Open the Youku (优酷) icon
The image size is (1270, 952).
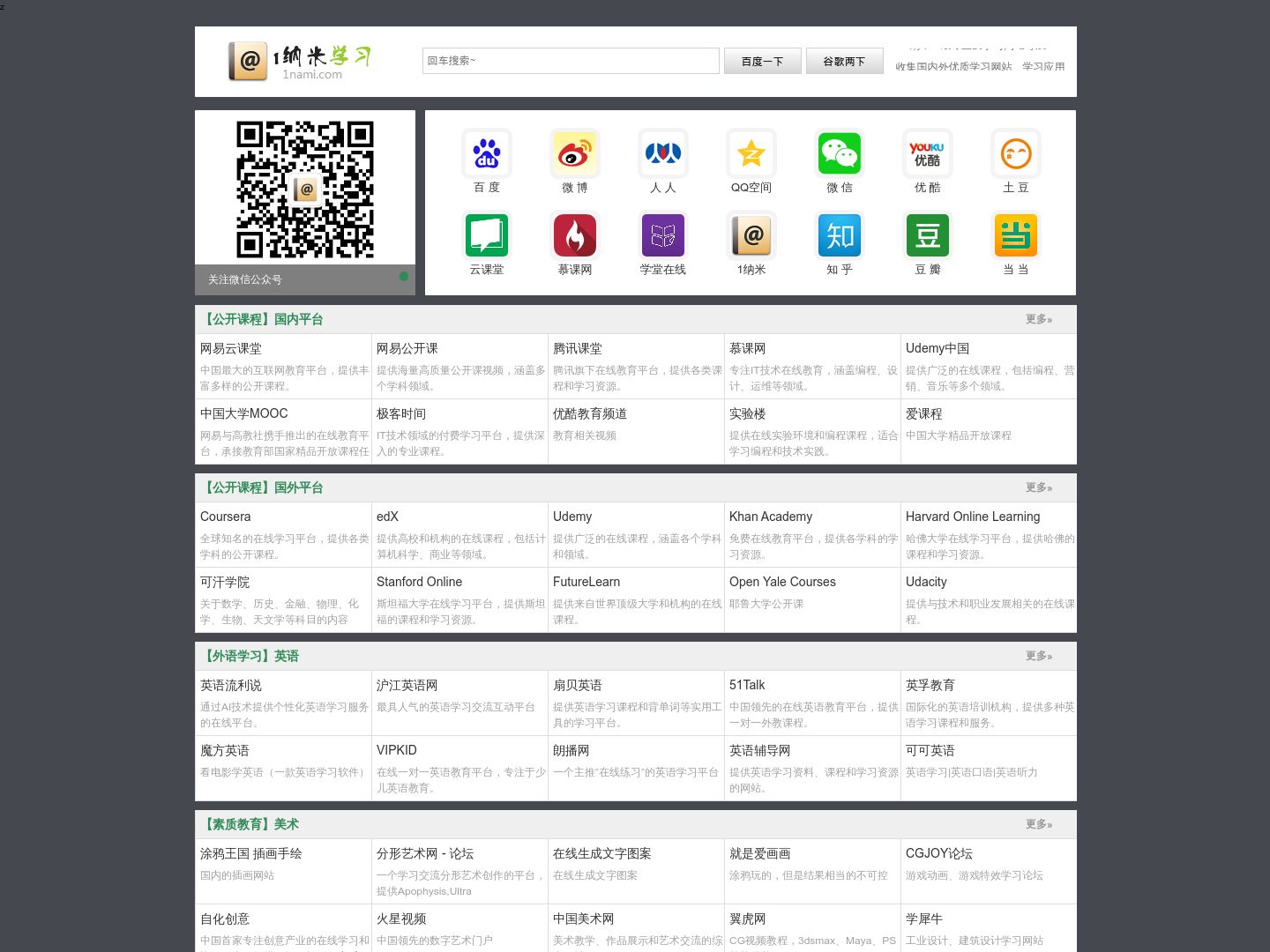pyautogui.click(x=928, y=153)
